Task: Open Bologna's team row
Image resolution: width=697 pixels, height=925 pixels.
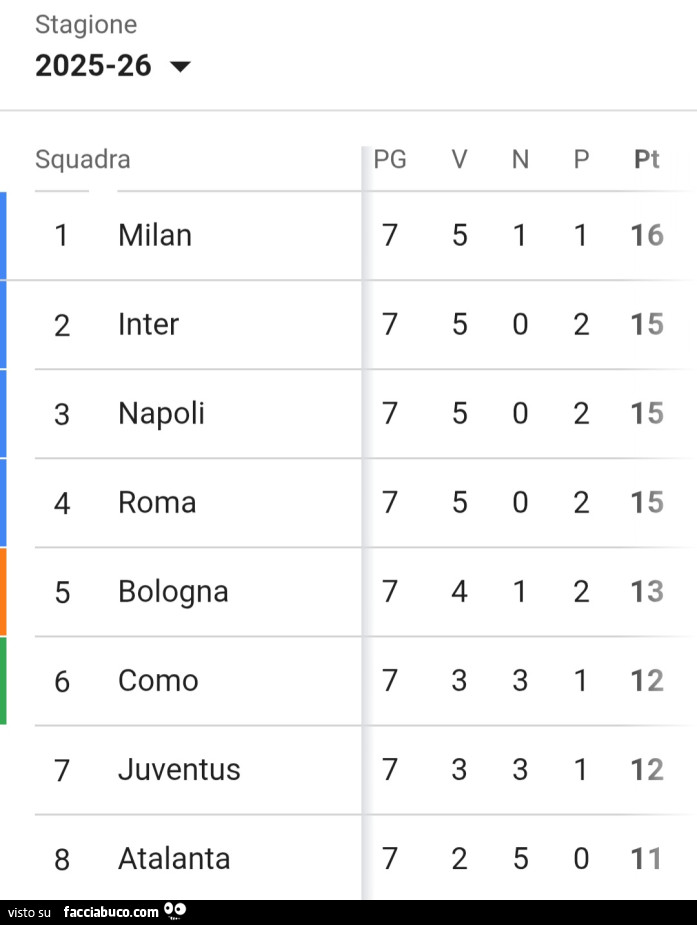Action: [173, 591]
